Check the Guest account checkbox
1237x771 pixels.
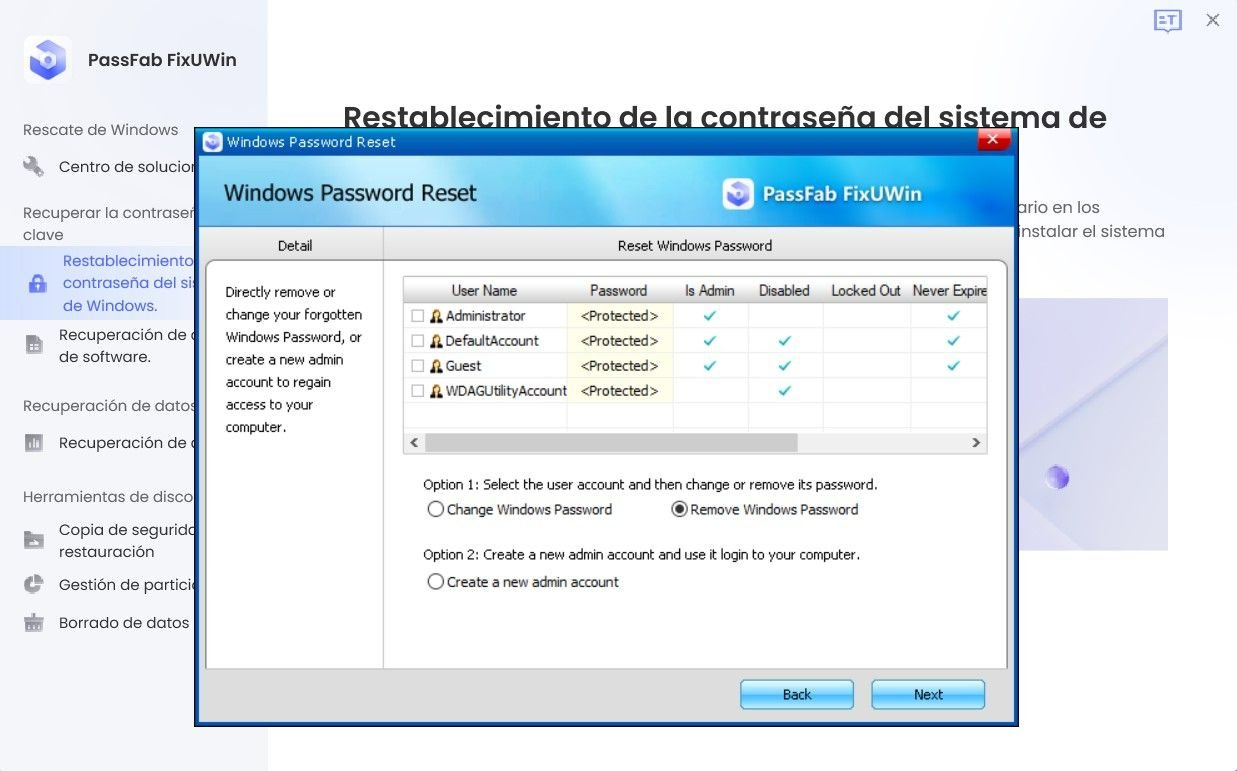tap(417, 365)
